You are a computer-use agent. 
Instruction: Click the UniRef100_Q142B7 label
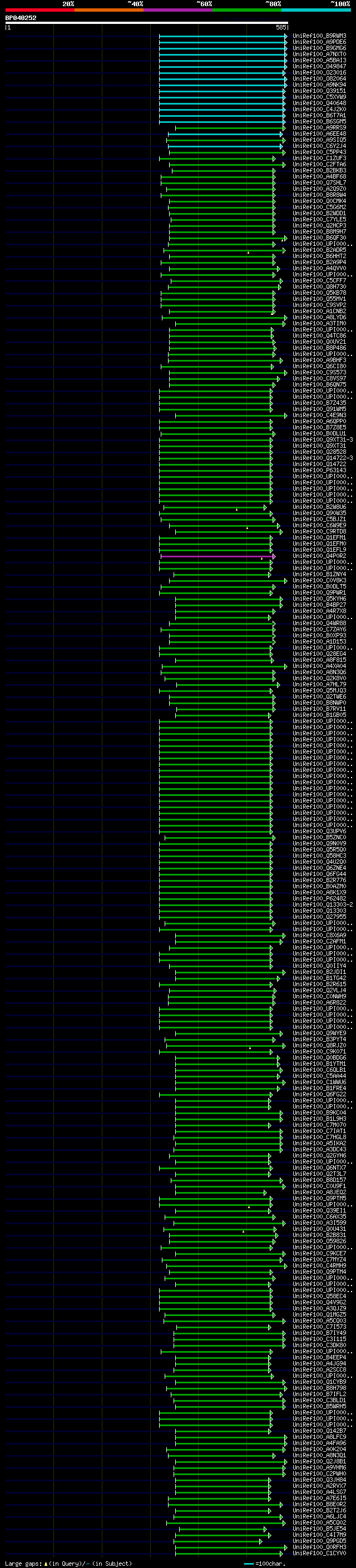[319, 1431]
